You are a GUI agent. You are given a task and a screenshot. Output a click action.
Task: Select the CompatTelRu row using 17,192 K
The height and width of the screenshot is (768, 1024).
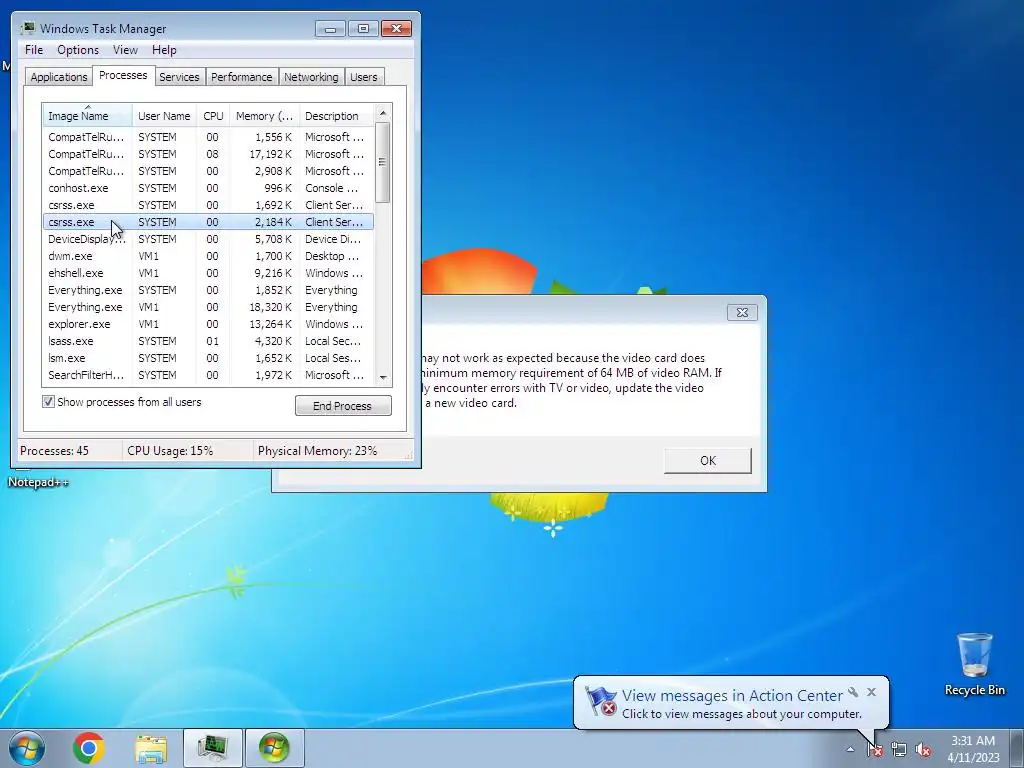pos(208,154)
